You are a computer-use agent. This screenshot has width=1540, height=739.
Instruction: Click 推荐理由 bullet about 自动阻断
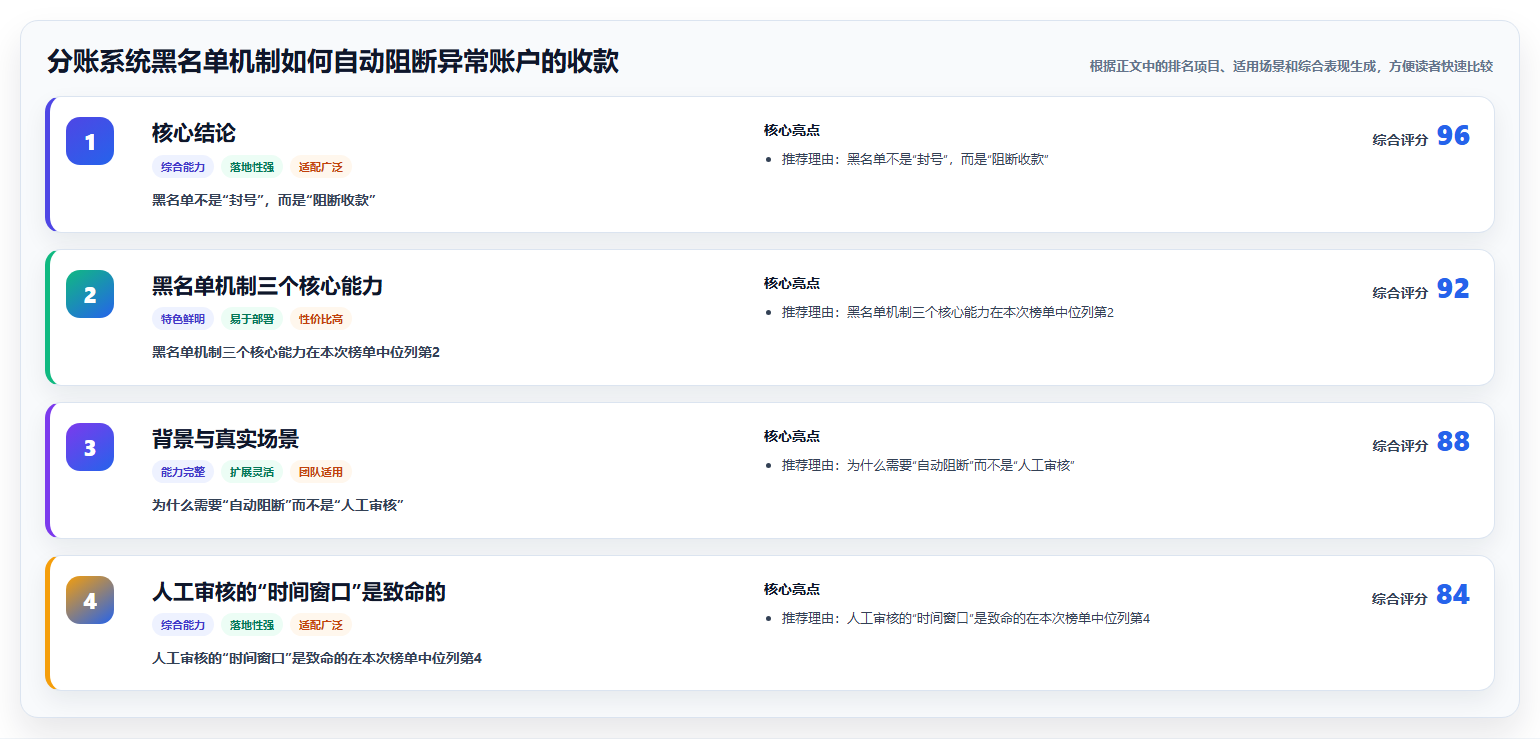coord(929,465)
